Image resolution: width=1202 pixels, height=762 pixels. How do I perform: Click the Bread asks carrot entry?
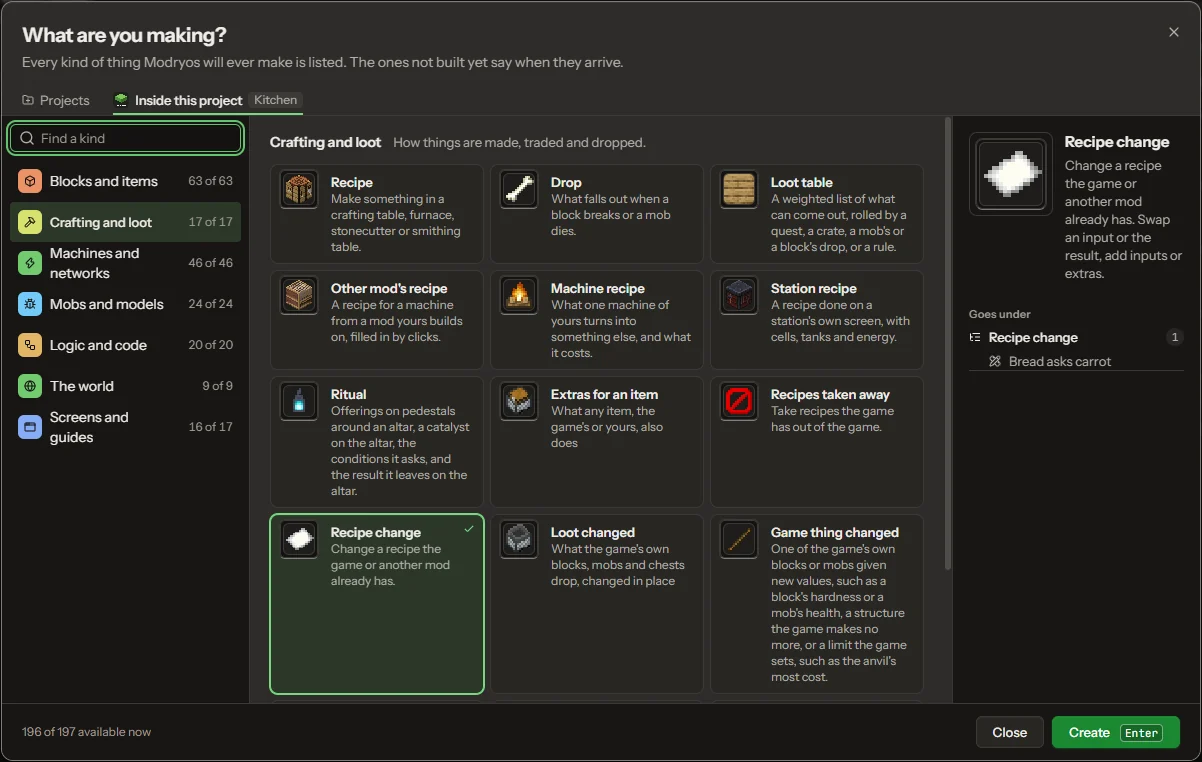point(1076,362)
